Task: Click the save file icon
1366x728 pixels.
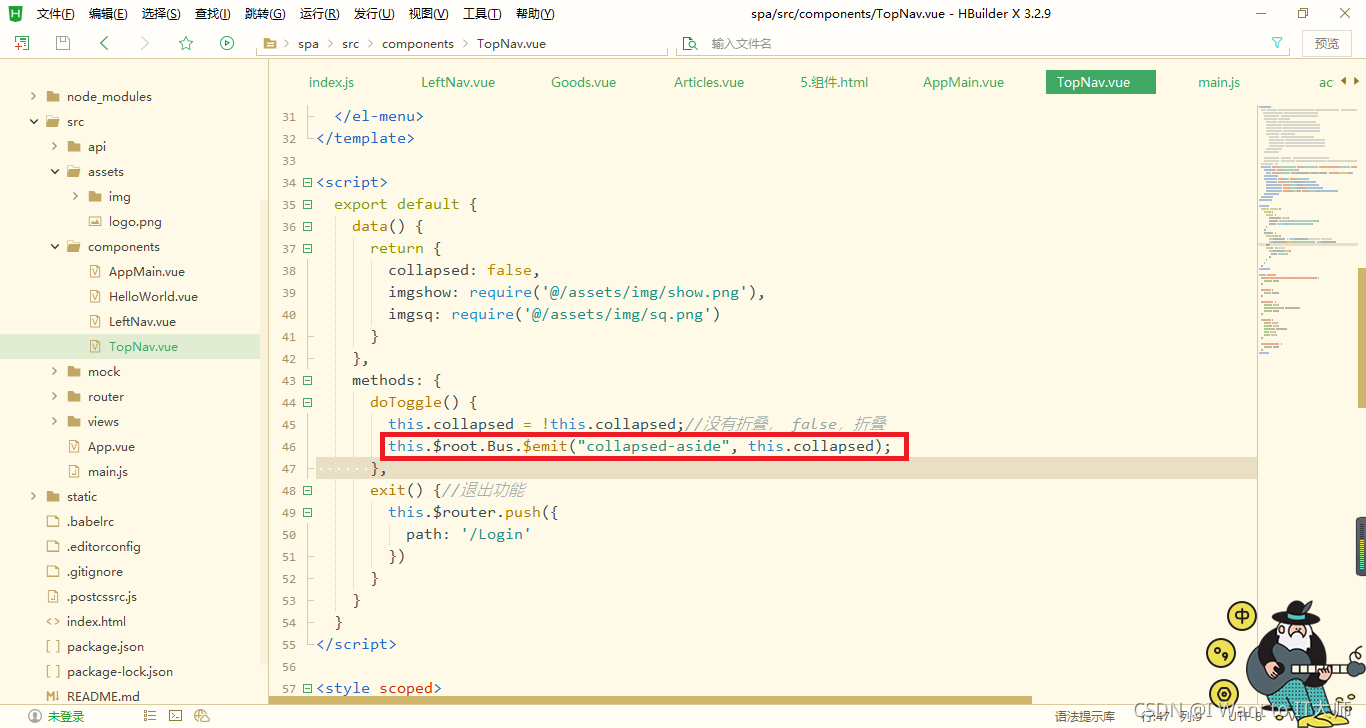Action: tap(63, 43)
